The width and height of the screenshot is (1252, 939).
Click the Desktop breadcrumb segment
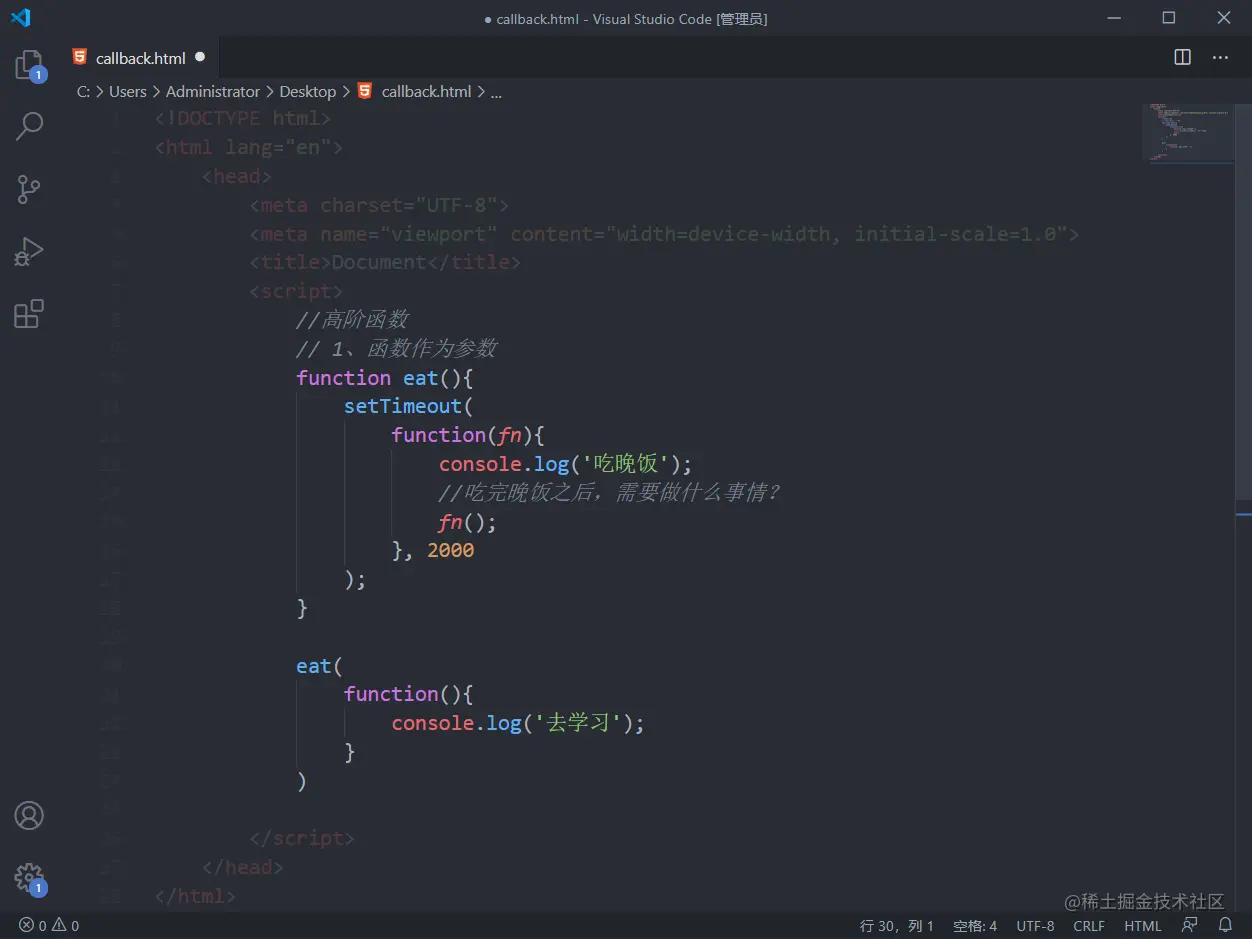pyautogui.click(x=307, y=91)
